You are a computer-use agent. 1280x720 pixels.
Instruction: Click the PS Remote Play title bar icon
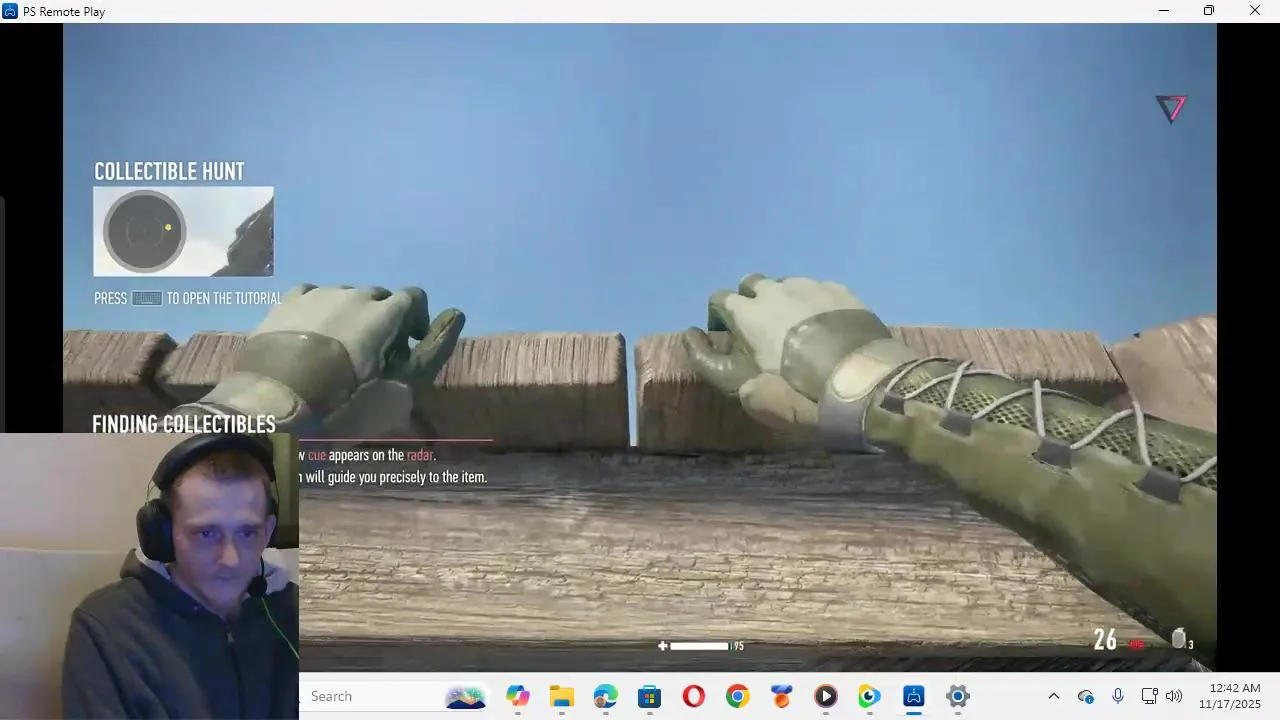click(10, 11)
